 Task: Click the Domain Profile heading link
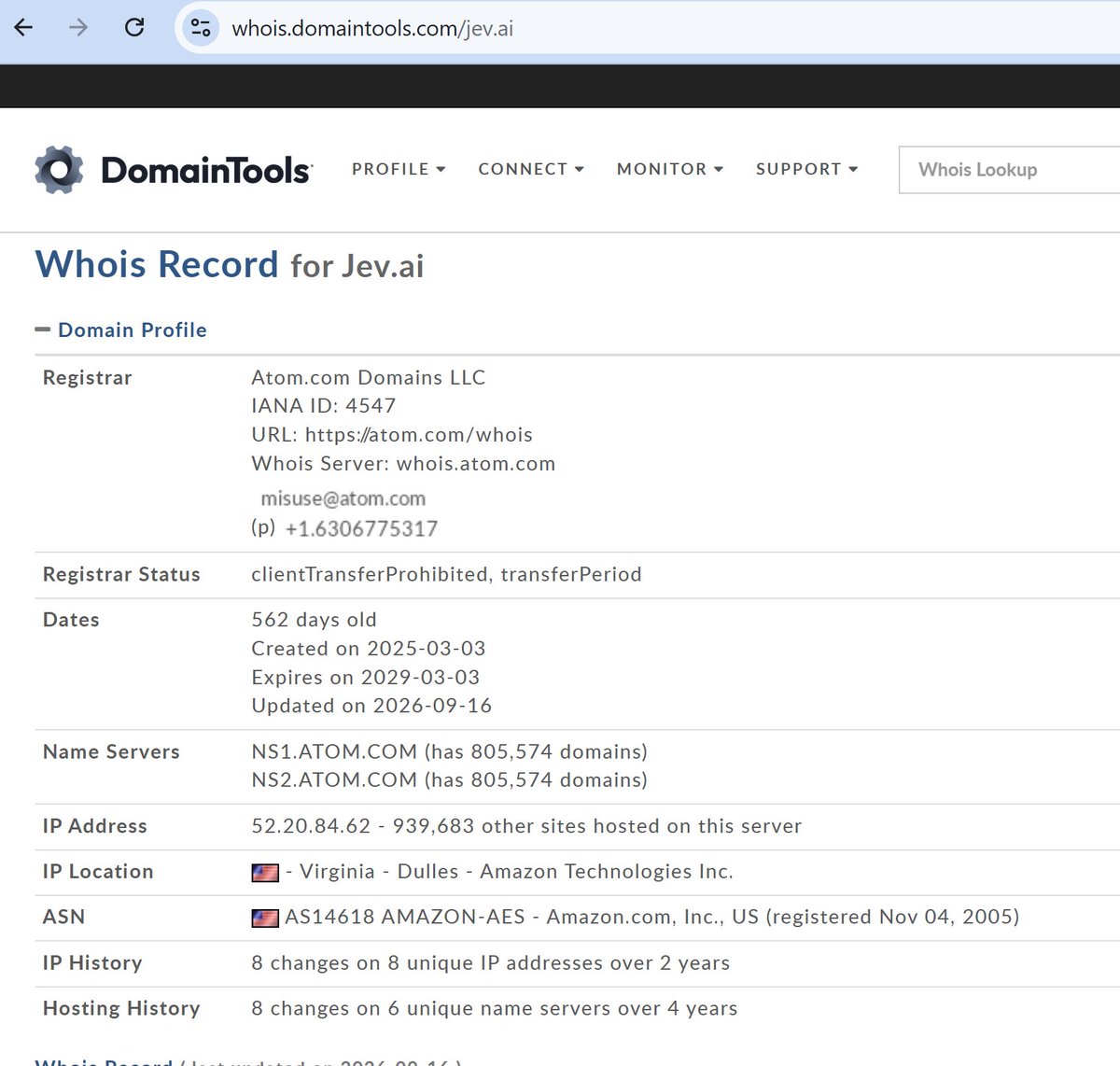(133, 330)
